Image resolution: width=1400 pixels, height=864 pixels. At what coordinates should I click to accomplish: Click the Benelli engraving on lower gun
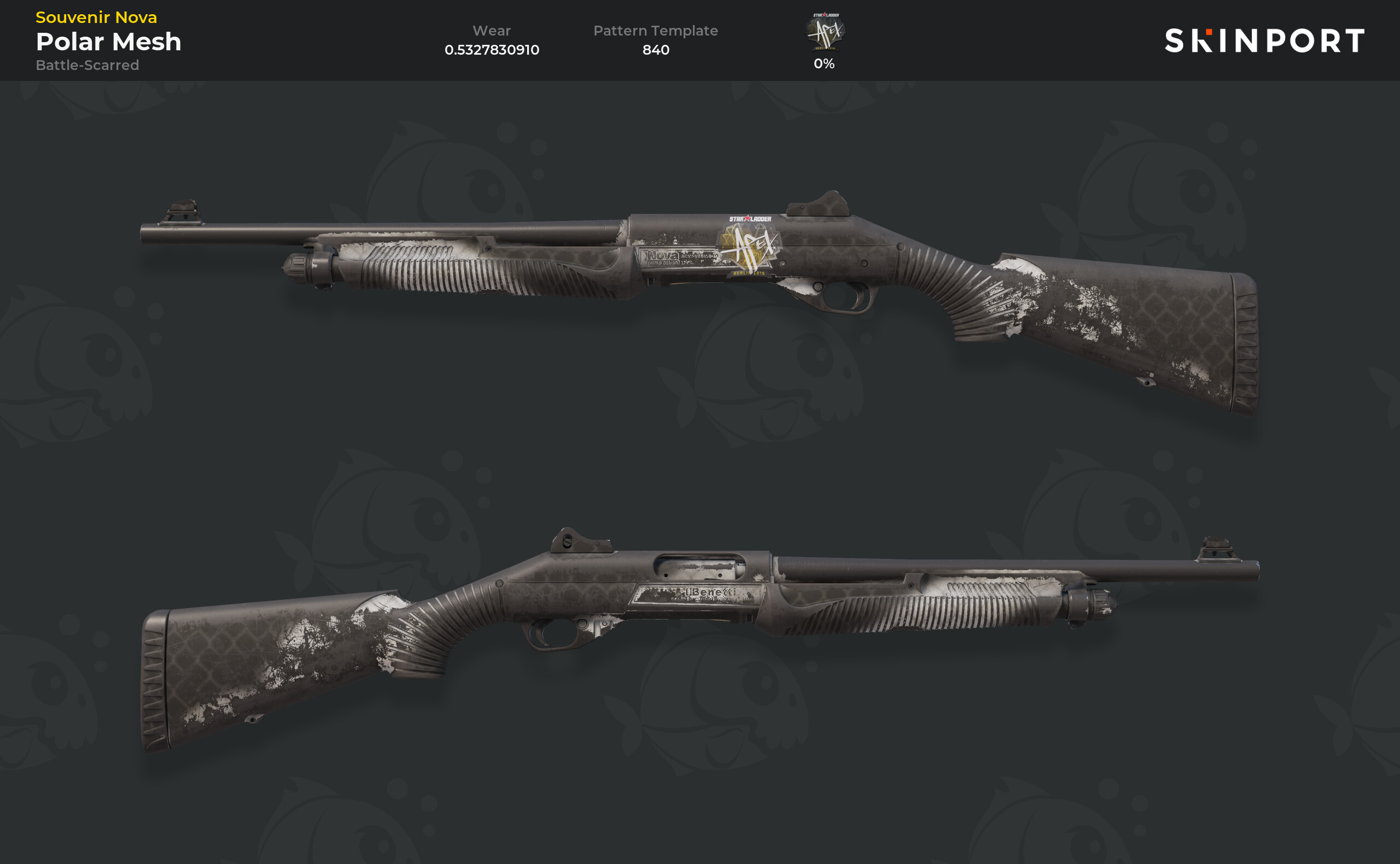[711, 593]
